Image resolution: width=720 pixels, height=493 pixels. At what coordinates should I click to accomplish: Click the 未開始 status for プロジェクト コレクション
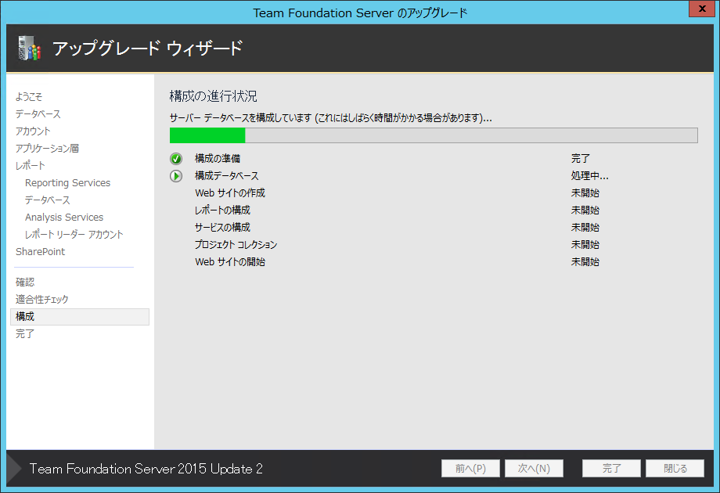click(585, 245)
